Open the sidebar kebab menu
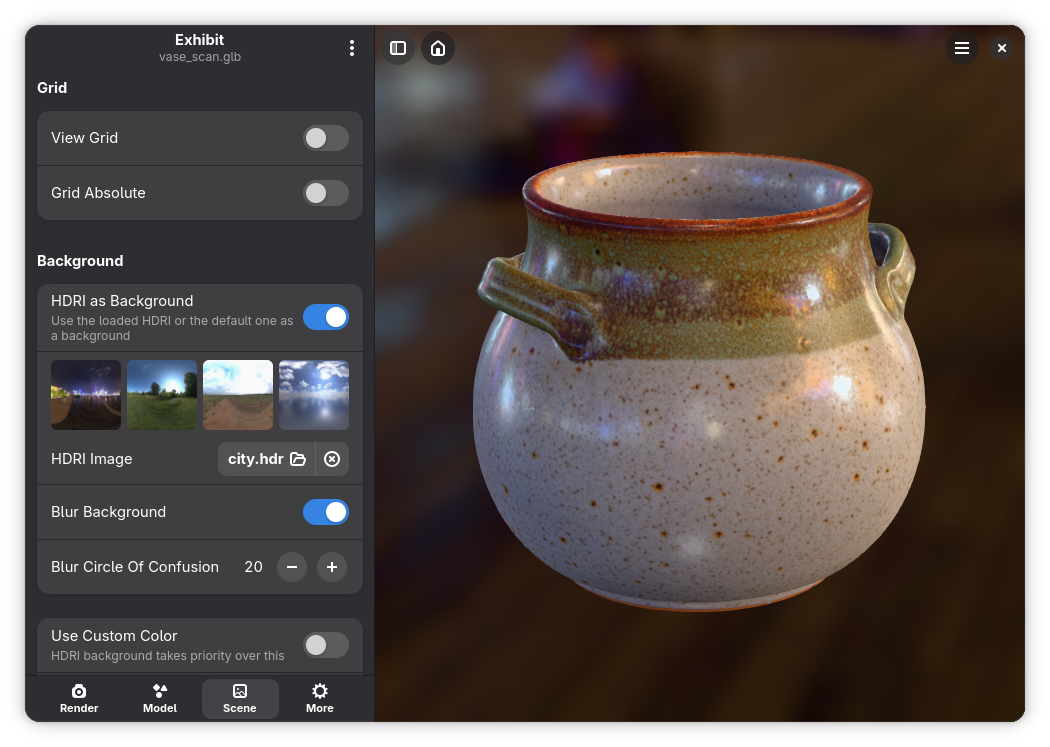This screenshot has width=1050, height=747. pos(352,48)
